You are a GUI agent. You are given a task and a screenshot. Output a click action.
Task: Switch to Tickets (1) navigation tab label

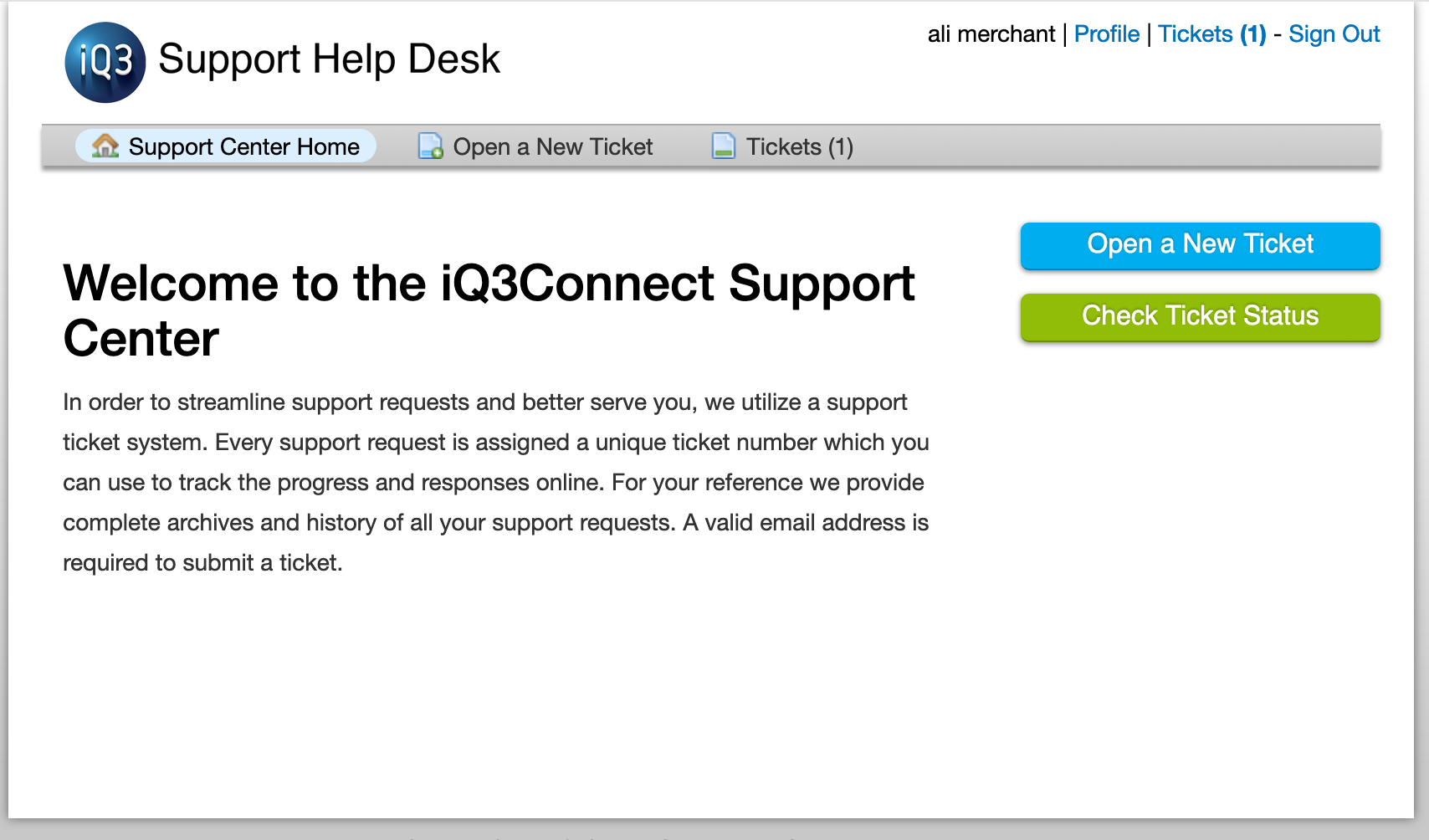click(x=799, y=147)
